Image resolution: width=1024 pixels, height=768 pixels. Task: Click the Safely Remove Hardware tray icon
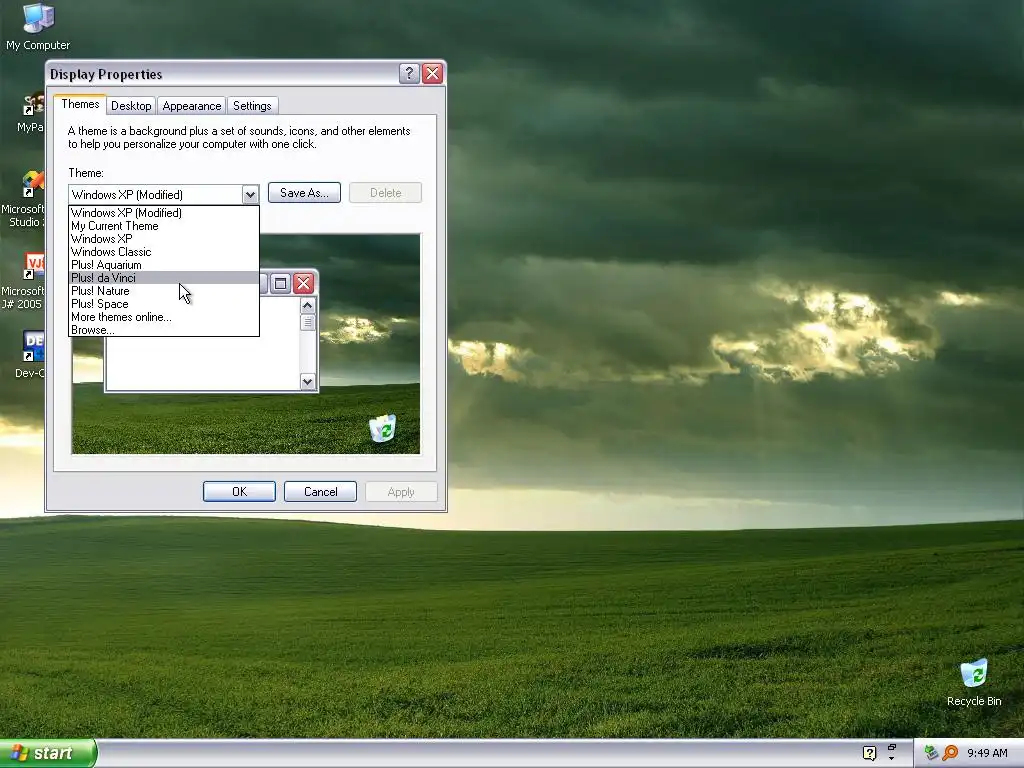pos(932,753)
